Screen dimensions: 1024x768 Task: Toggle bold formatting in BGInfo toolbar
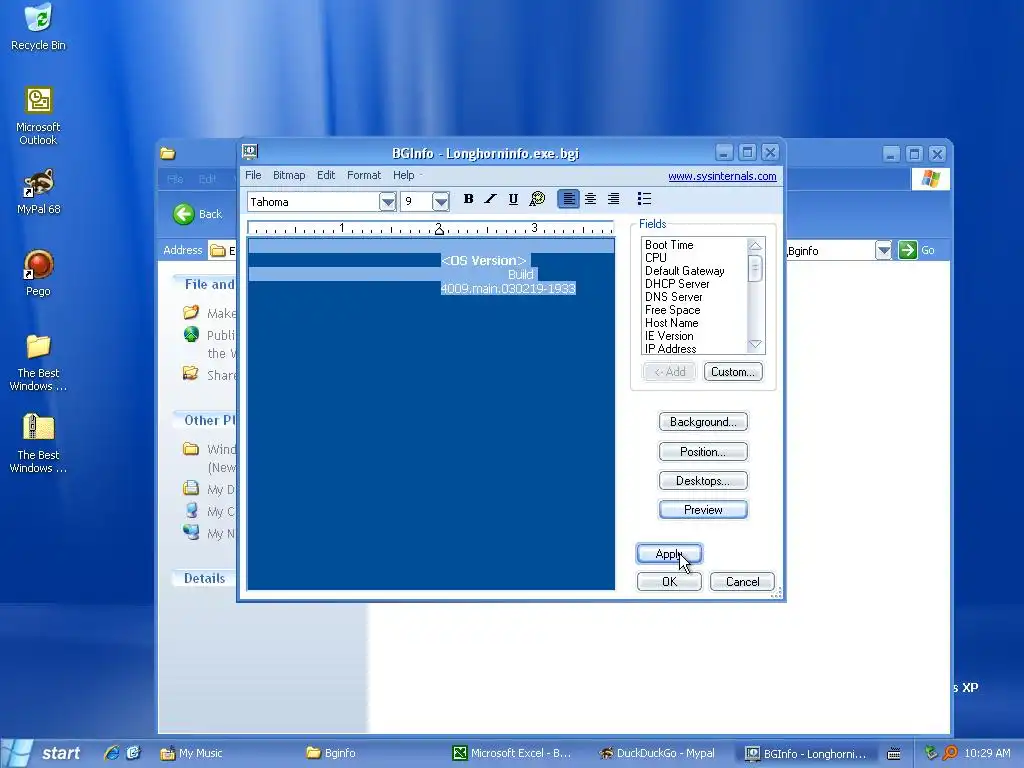[x=468, y=199]
